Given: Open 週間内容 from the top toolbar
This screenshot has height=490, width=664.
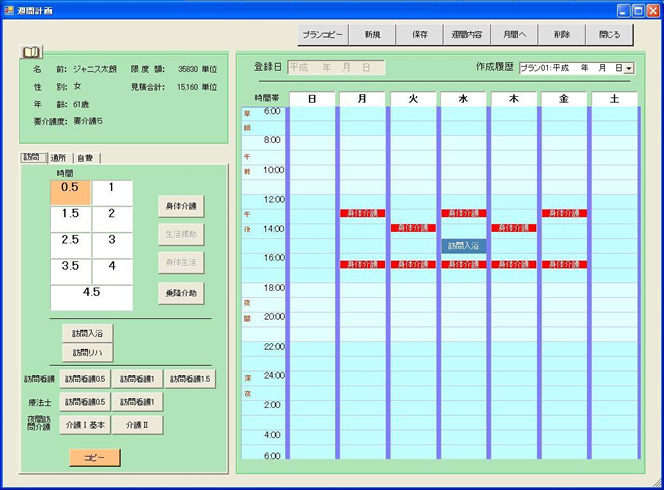Looking at the screenshot, I should [x=466, y=34].
